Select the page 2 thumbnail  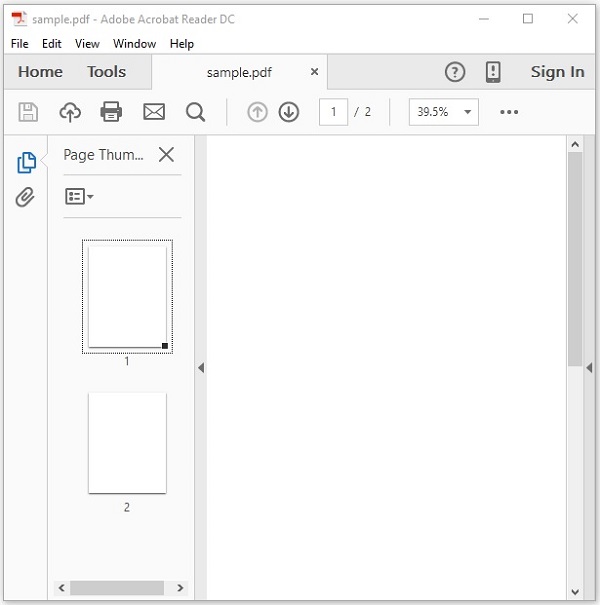(127, 442)
